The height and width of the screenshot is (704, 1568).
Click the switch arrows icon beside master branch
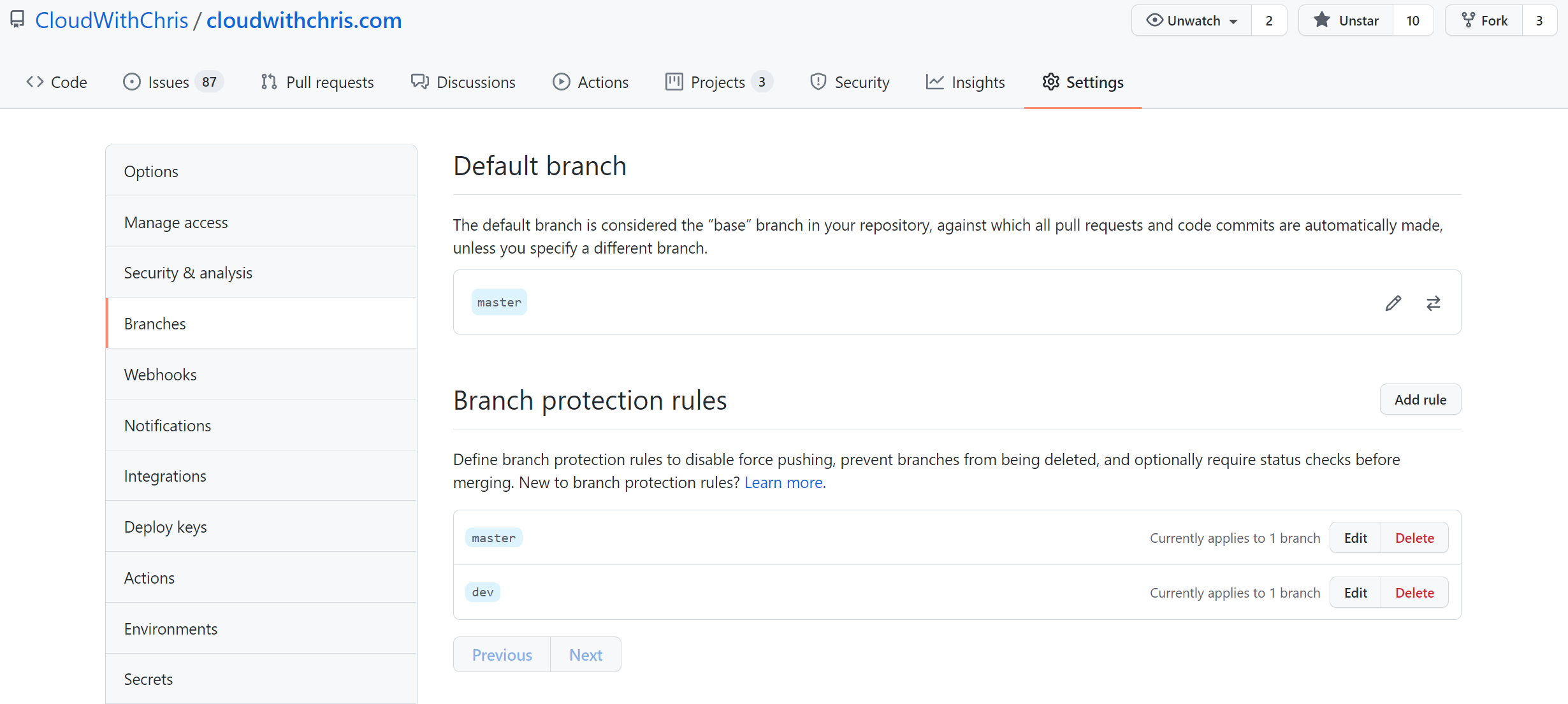[1433, 303]
